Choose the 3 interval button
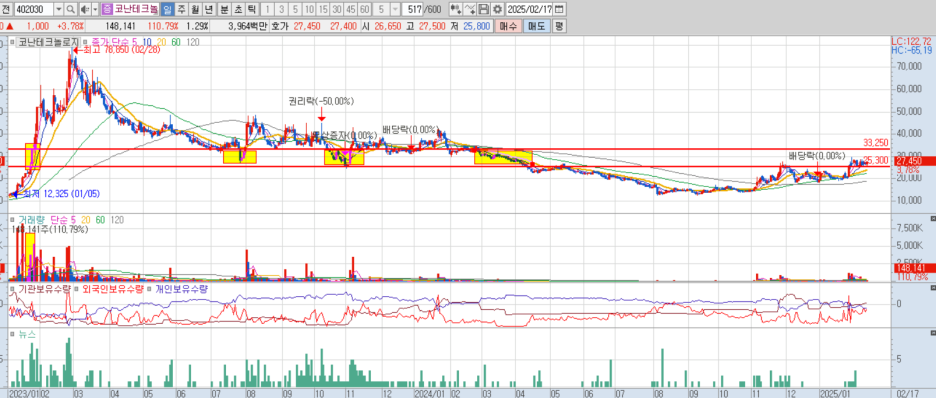Image resolution: width=936 pixels, height=398 pixels. point(282,9)
